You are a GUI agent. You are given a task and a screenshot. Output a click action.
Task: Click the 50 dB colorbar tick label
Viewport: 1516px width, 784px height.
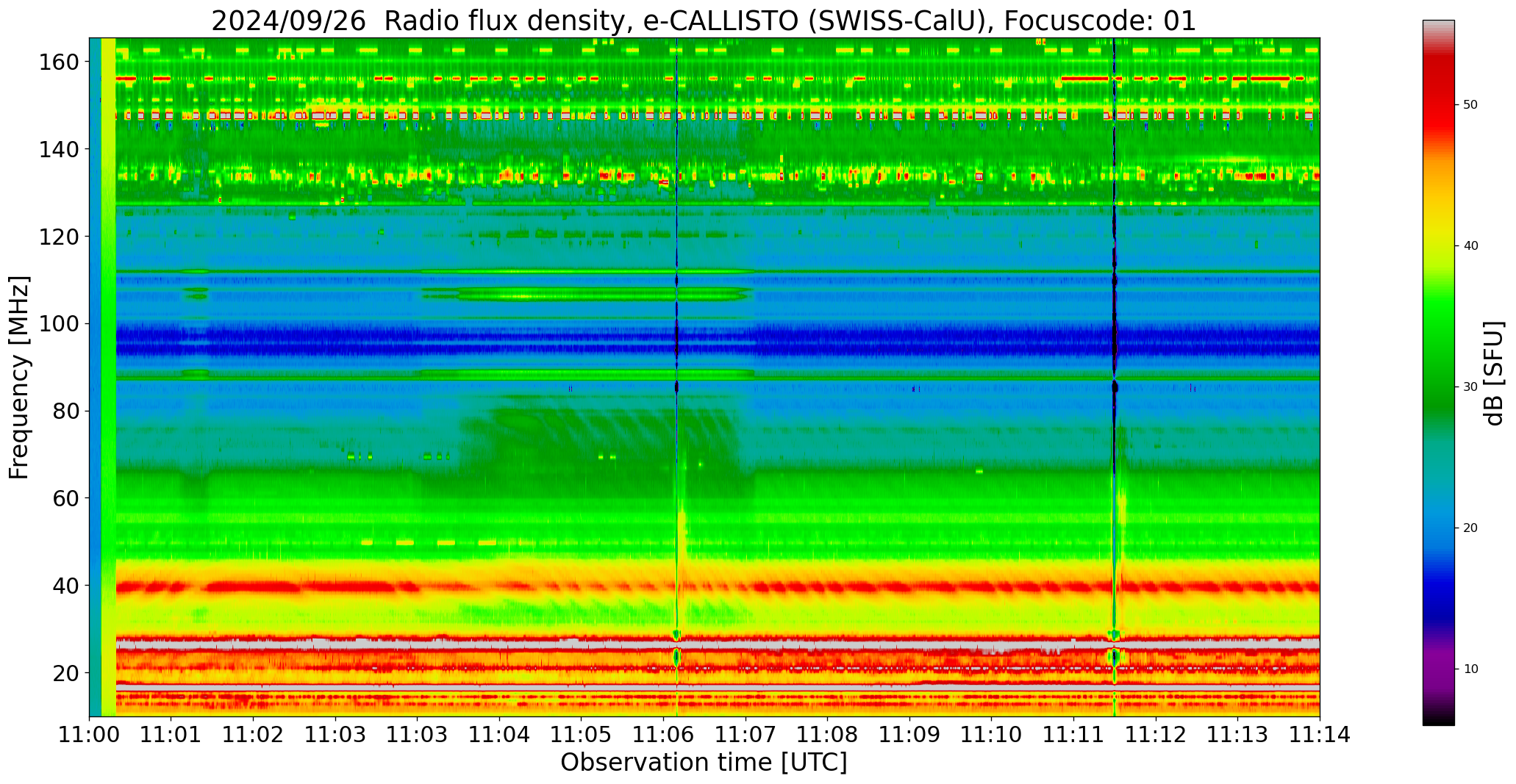[1470, 105]
